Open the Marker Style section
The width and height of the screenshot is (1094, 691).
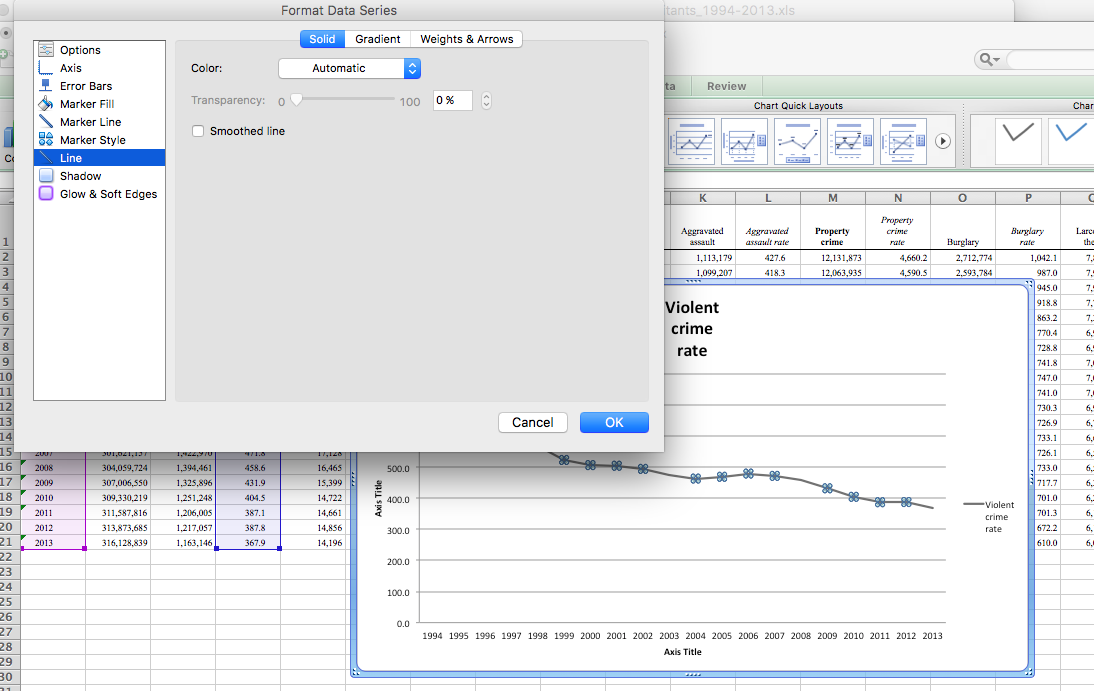click(x=92, y=140)
